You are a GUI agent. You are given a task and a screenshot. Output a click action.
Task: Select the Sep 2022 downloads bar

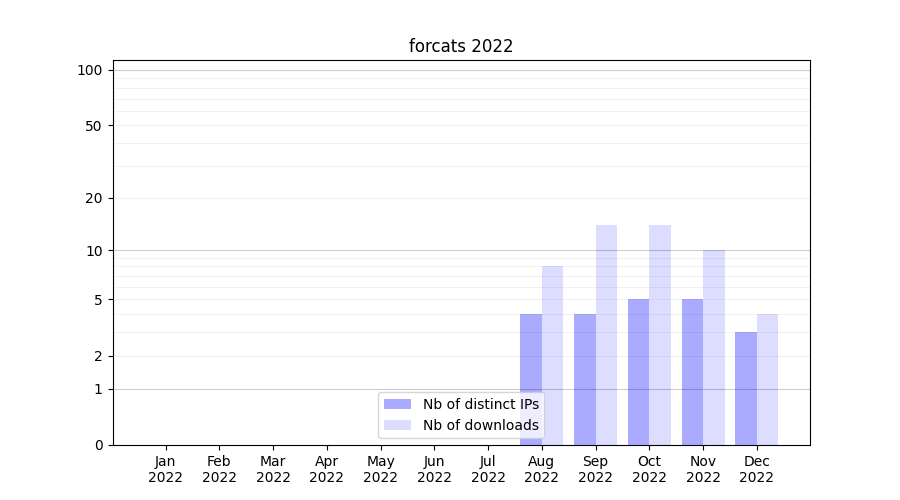click(606, 335)
